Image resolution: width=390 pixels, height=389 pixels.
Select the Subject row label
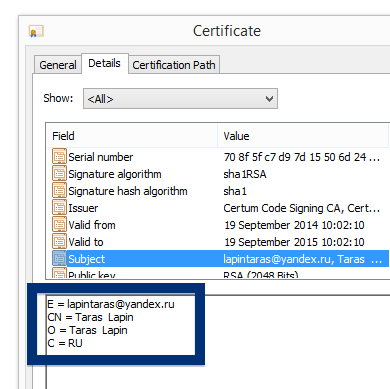click(87, 259)
